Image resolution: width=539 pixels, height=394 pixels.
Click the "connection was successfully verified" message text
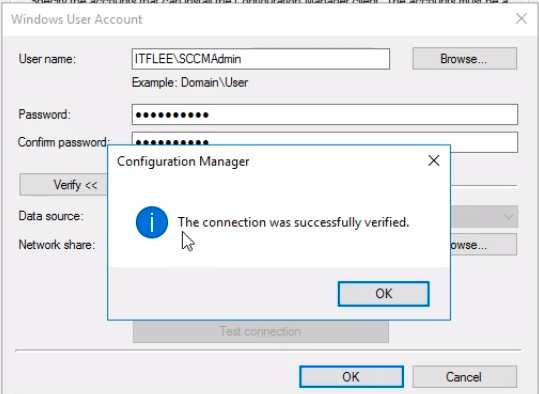pyautogui.click(x=294, y=222)
